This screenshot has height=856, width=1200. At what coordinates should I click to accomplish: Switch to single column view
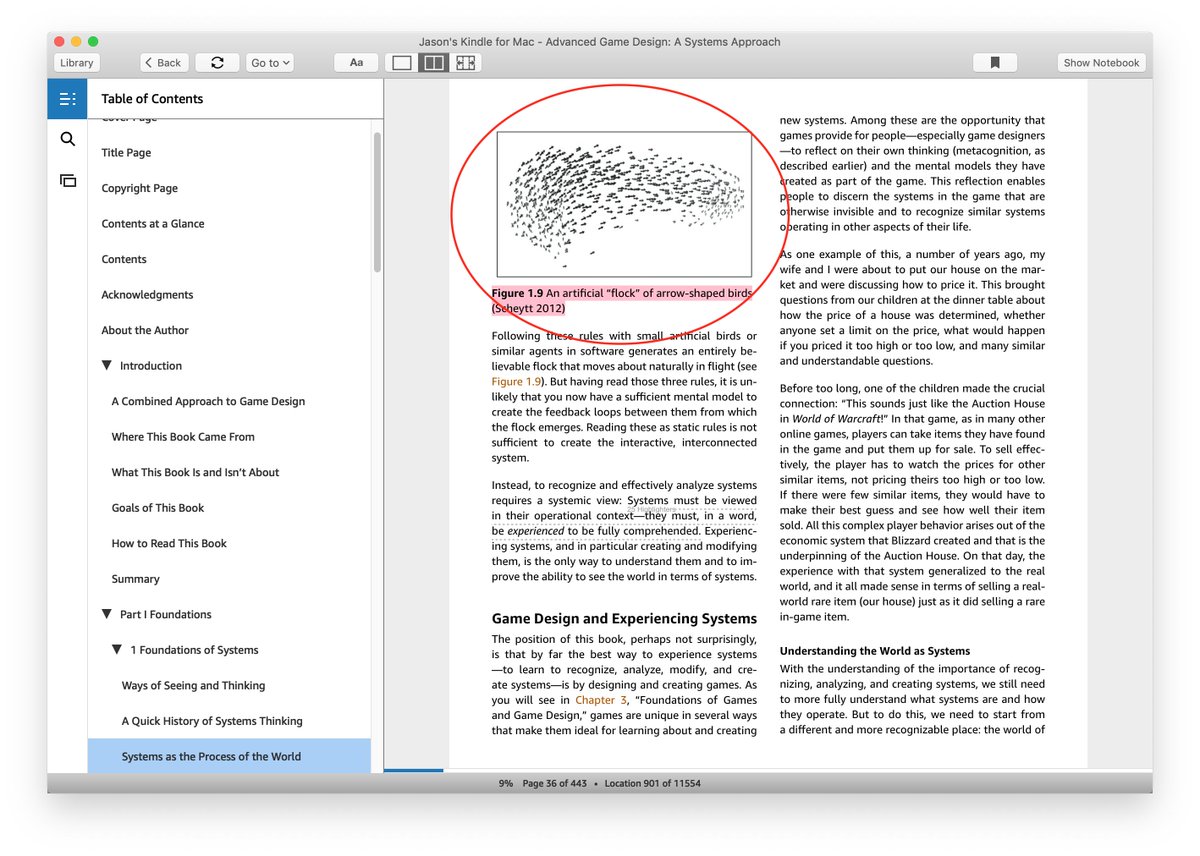(402, 62)
